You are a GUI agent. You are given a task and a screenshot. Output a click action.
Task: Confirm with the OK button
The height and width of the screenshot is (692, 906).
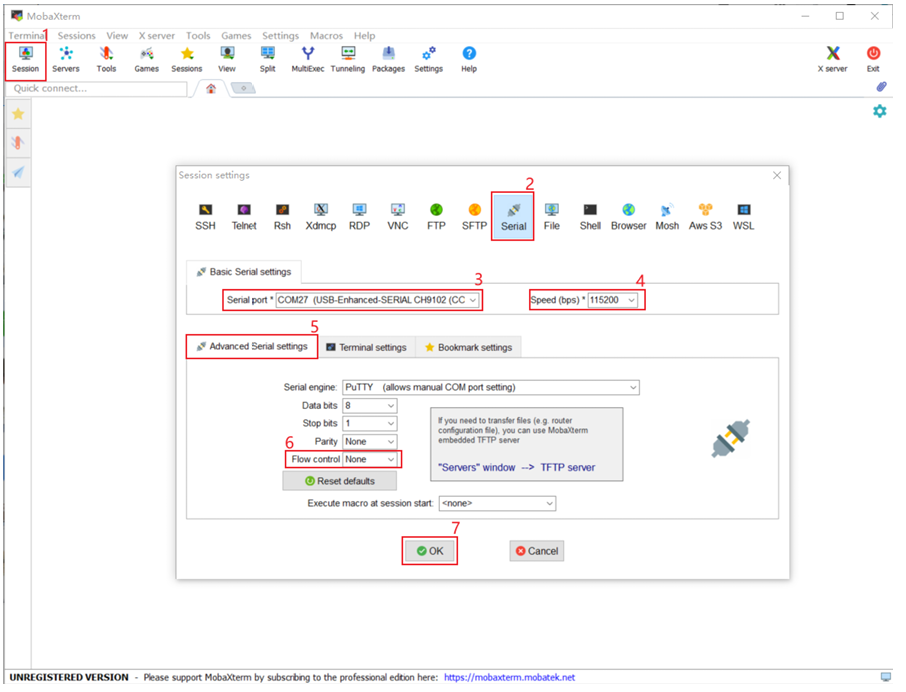click(x=430, y=551)
